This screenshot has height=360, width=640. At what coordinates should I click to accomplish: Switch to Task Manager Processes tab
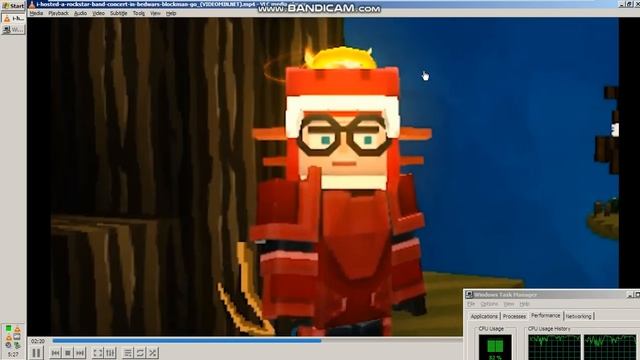[x=514, y=316]
